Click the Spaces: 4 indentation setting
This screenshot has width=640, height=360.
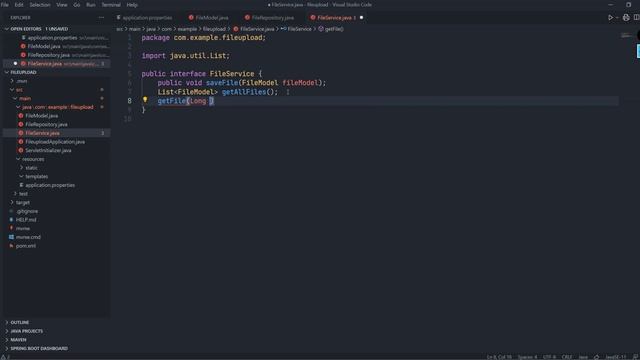(x=527, y=357)
